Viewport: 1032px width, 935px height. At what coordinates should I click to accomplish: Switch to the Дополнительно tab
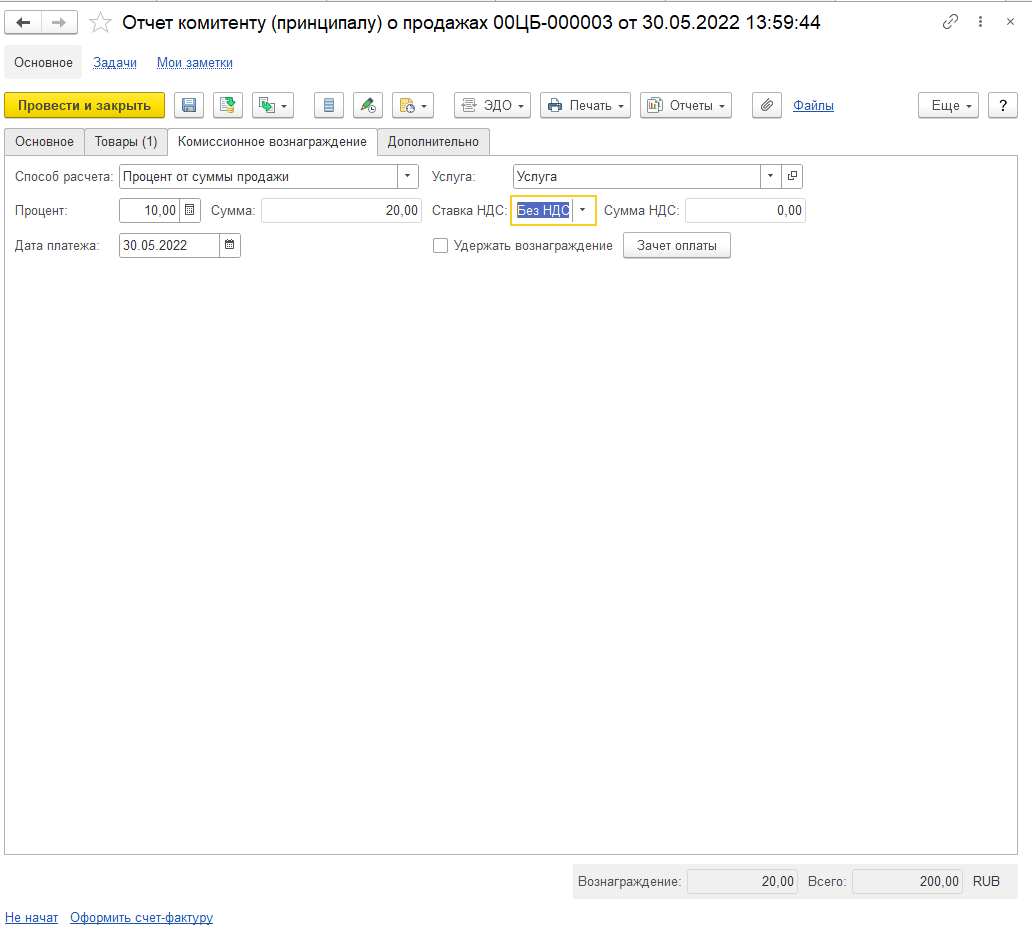point(433,142)
